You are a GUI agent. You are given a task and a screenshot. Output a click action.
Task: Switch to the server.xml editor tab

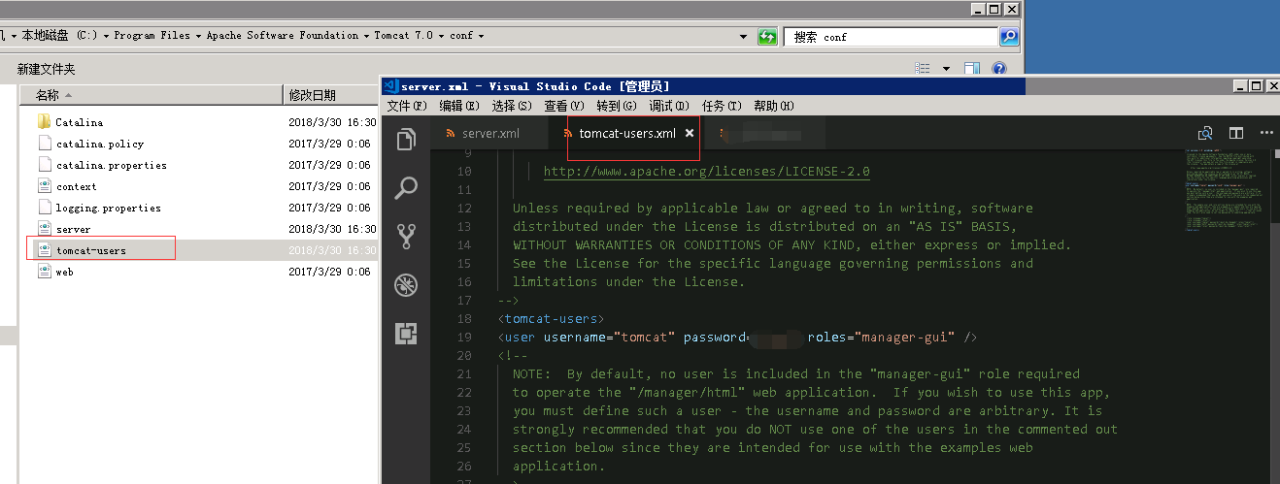490,133
